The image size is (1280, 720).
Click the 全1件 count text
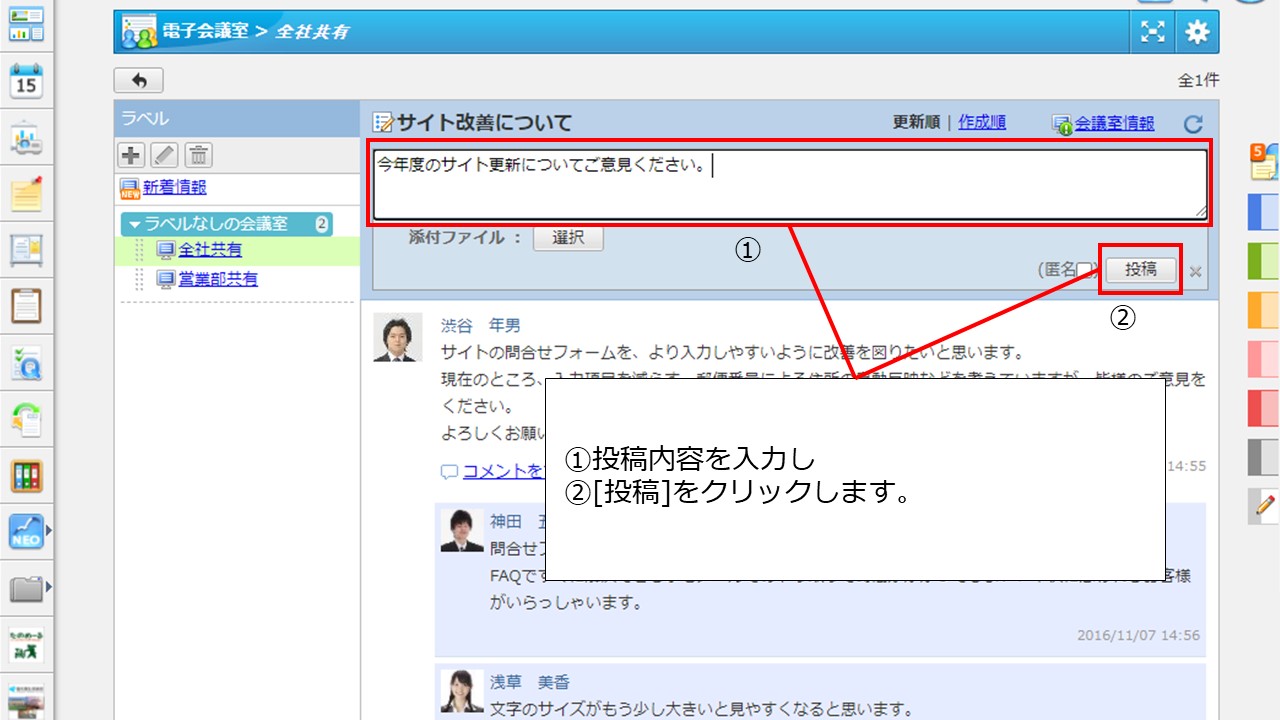click(1199, 81)
